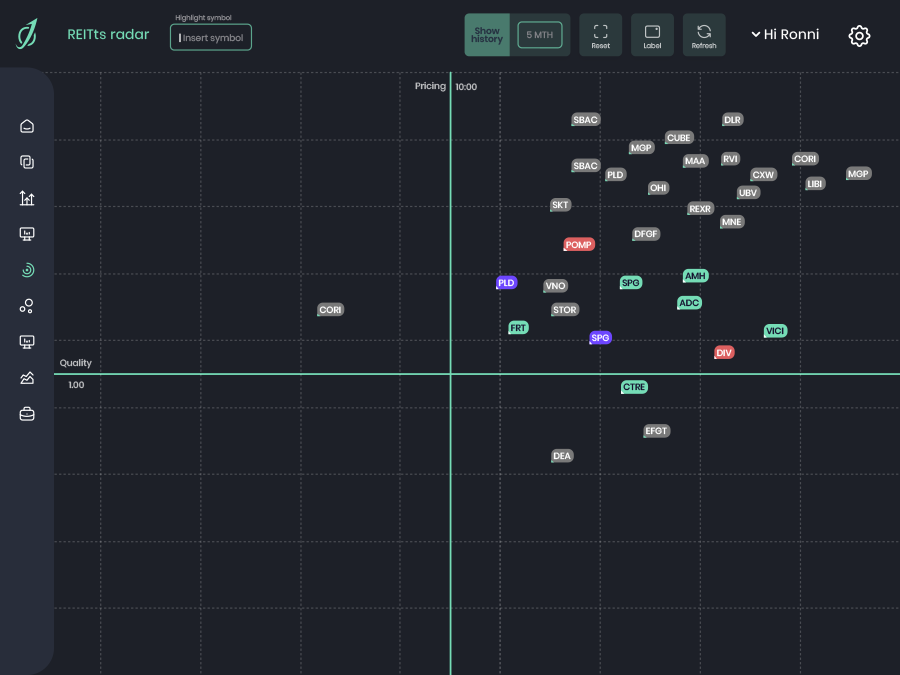Click the red DIV data point
Screen dimensions: 900x675
724,353
